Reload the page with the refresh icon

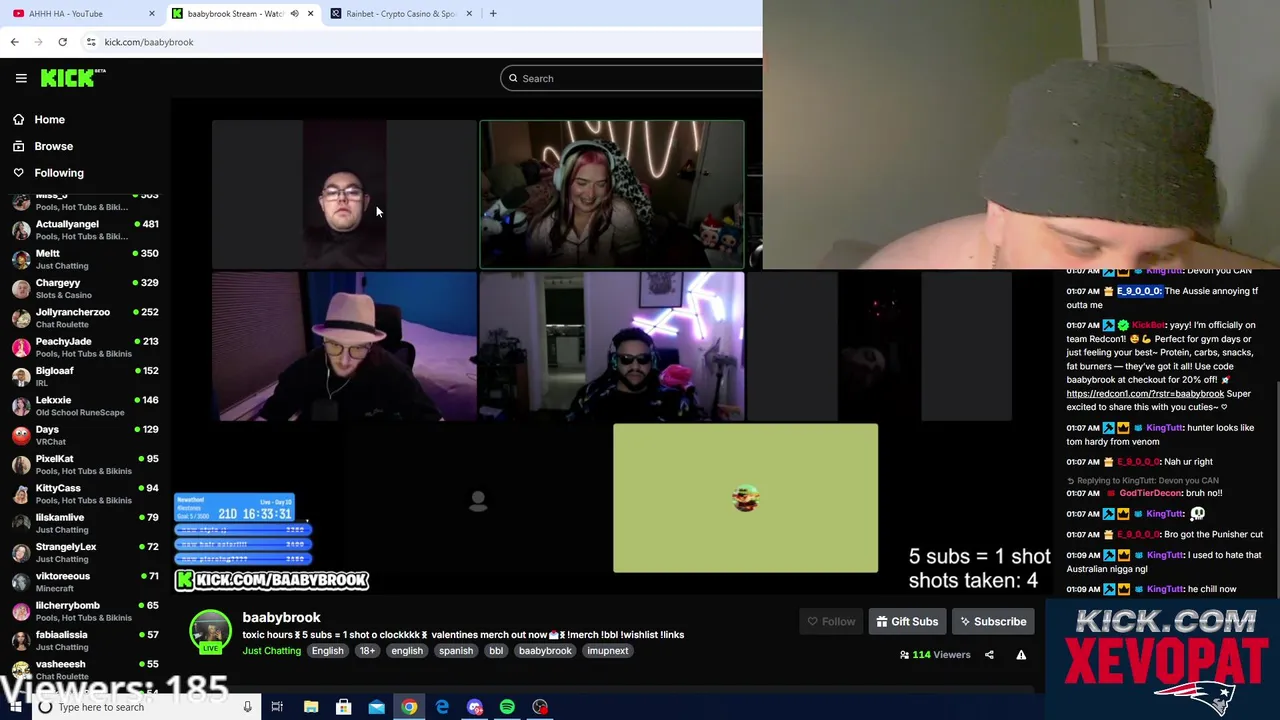[62, 42]
